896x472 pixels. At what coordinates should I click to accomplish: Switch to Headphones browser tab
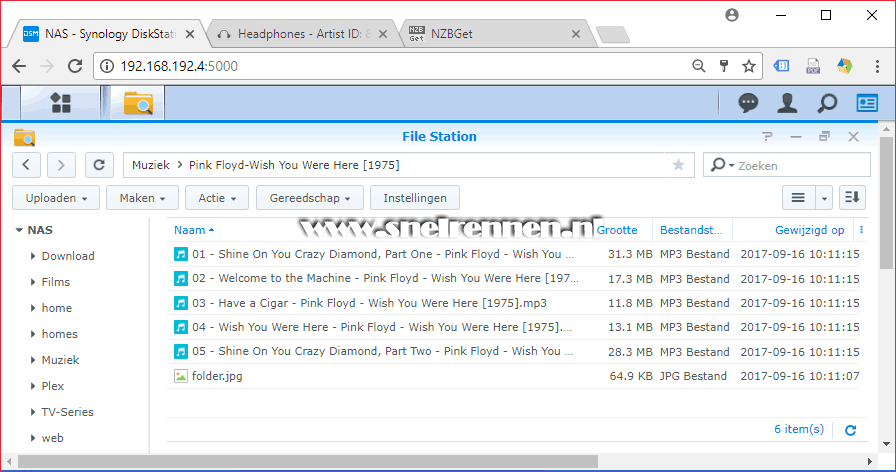303,34
